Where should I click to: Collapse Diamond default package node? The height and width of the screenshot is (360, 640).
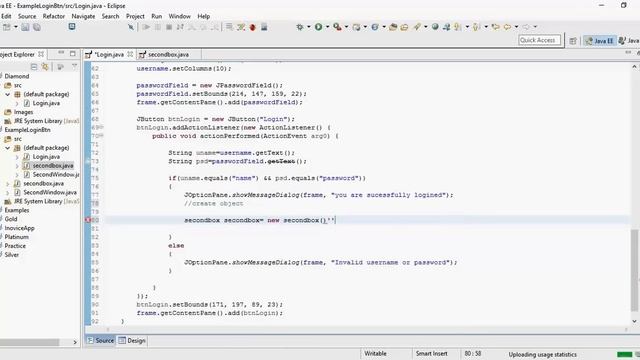pos(7,94)
